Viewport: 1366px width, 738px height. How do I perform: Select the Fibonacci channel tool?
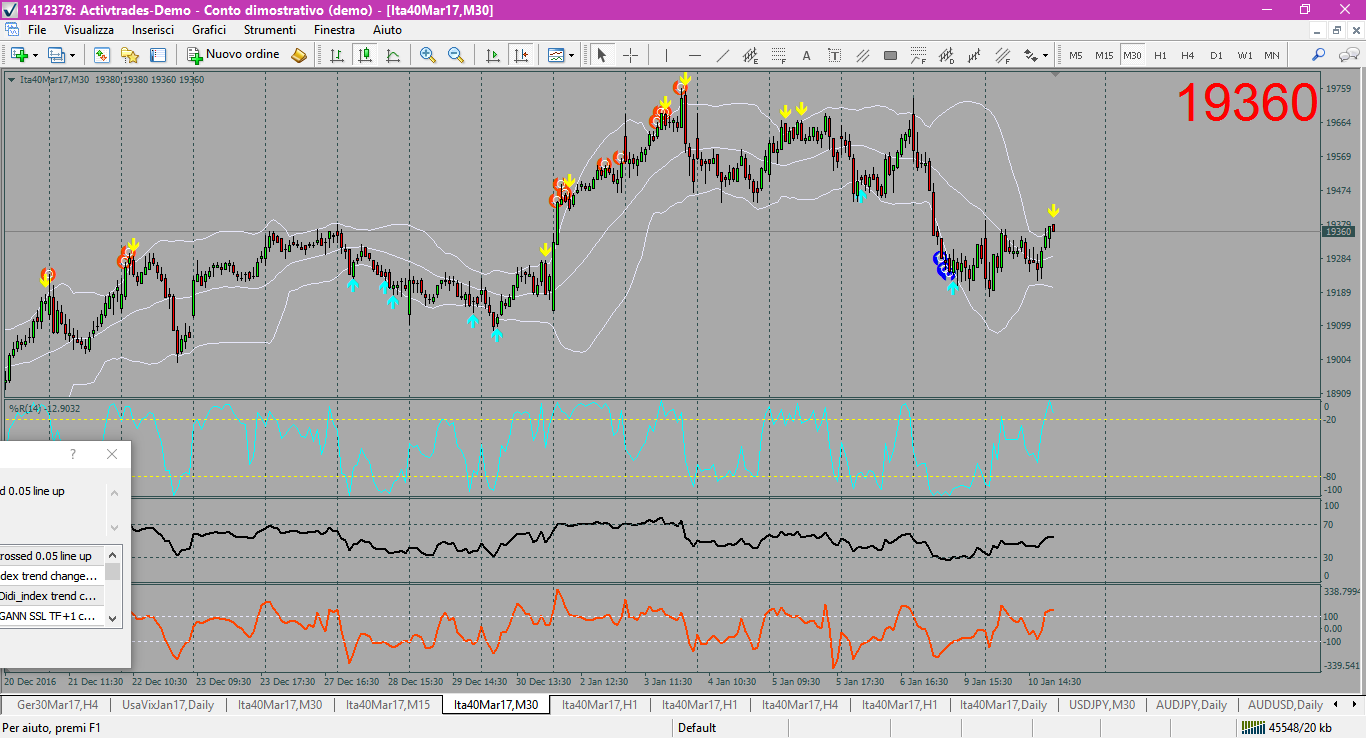1003,55
